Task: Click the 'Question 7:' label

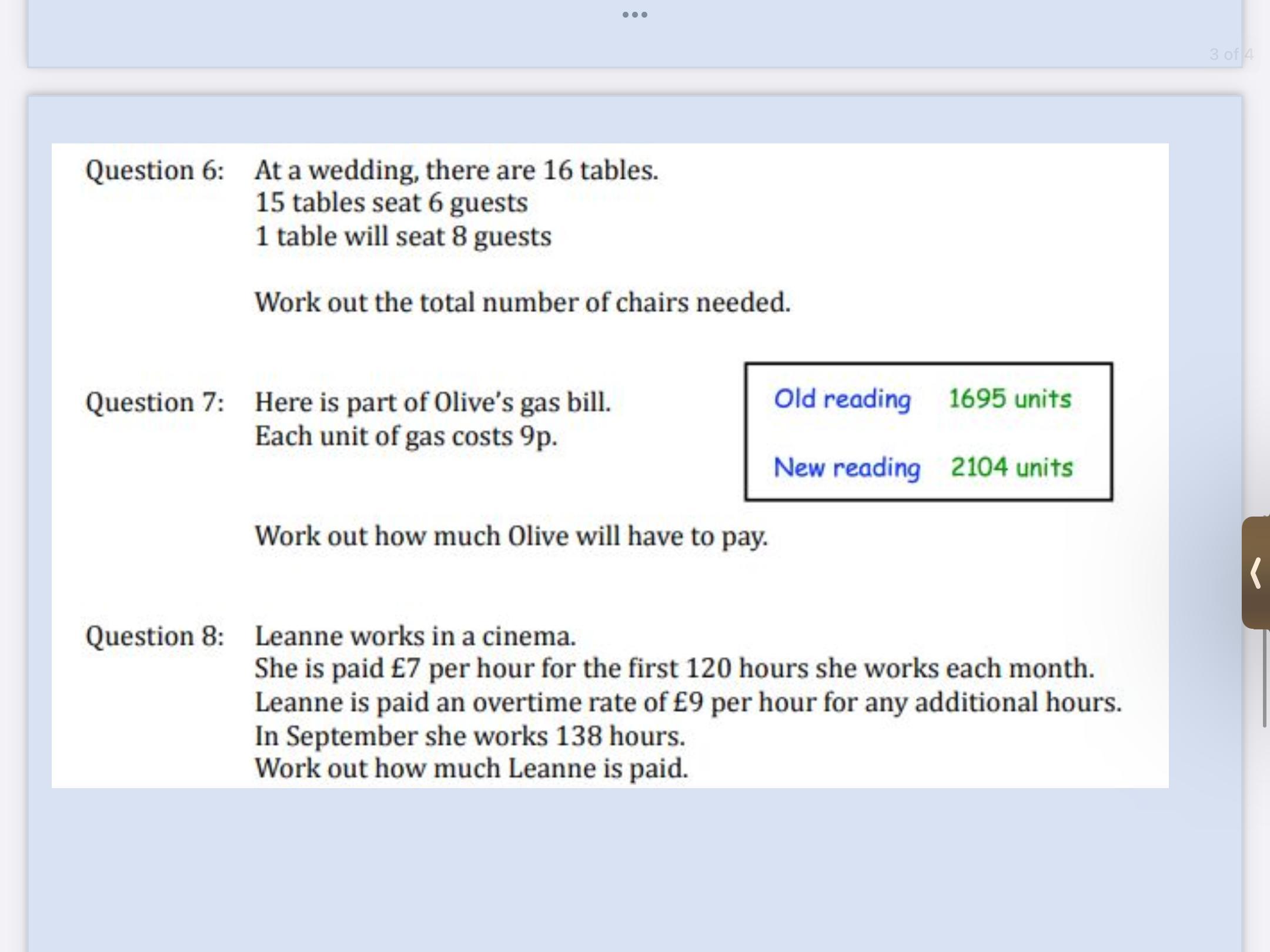Action: 155,403
